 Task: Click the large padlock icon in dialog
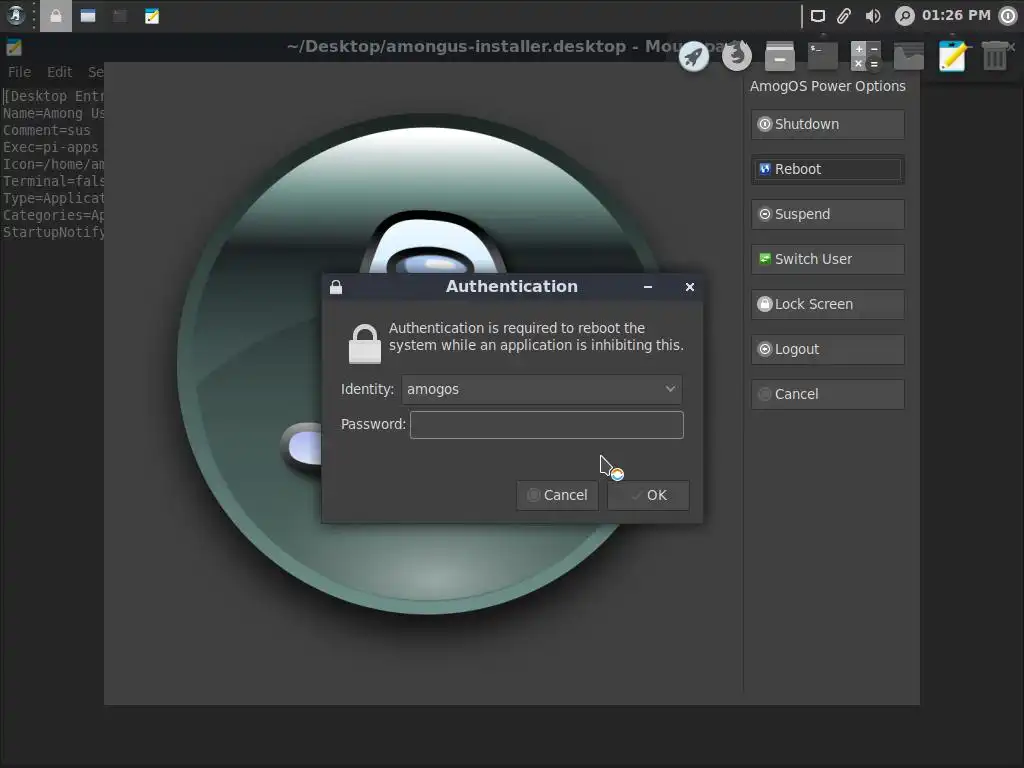364,344
